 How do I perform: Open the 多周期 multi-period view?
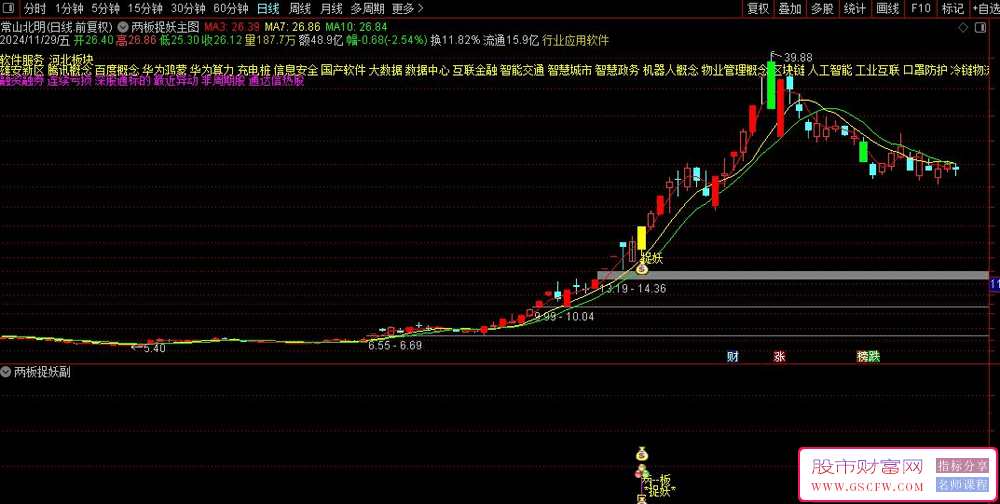pyautogui.click(x=367, y=9)
